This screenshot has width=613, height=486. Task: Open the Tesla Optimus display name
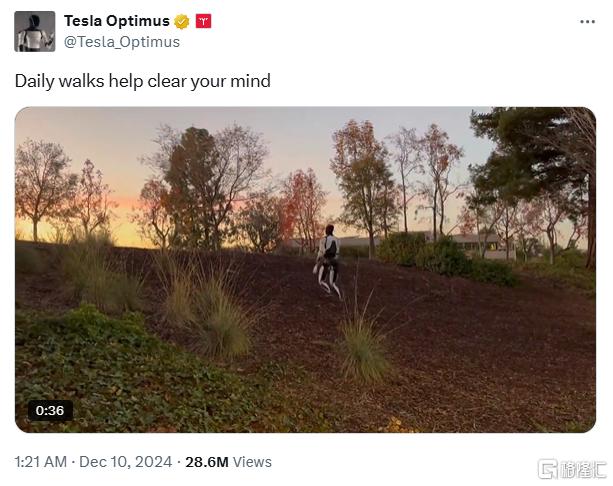point(117,21)
